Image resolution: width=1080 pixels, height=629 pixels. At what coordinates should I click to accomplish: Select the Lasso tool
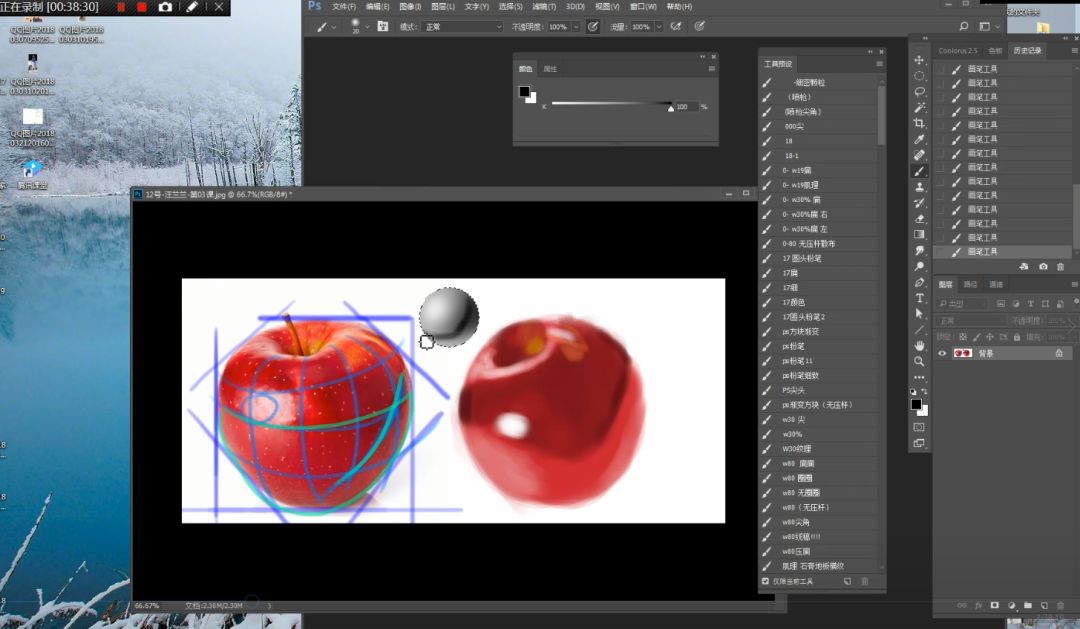[x=919, y=91]
